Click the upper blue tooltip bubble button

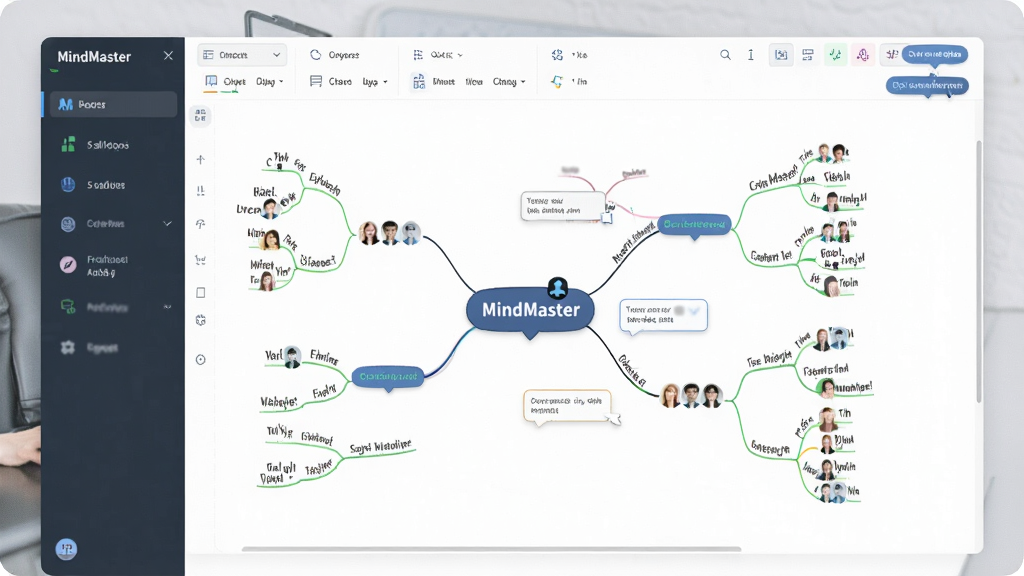coord(935,54)
